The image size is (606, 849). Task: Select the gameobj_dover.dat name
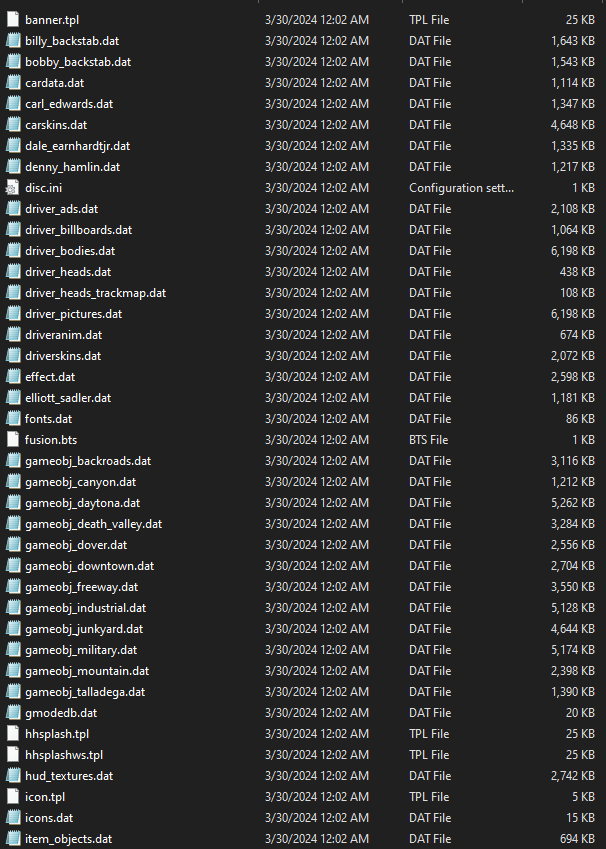(76, 545)
